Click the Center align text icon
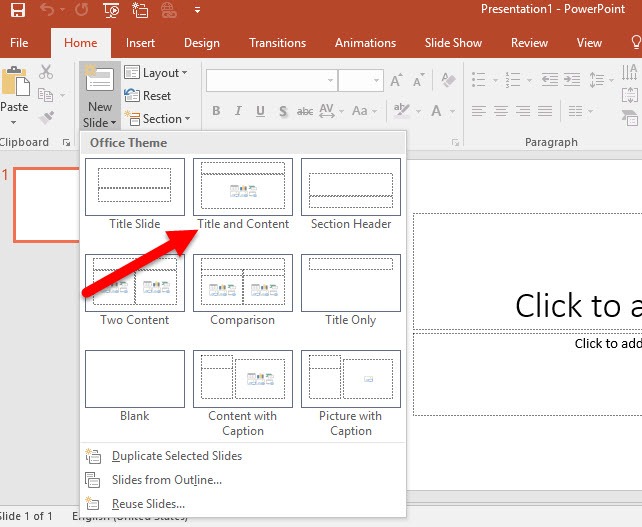642x527 pixels. point(500,111)
